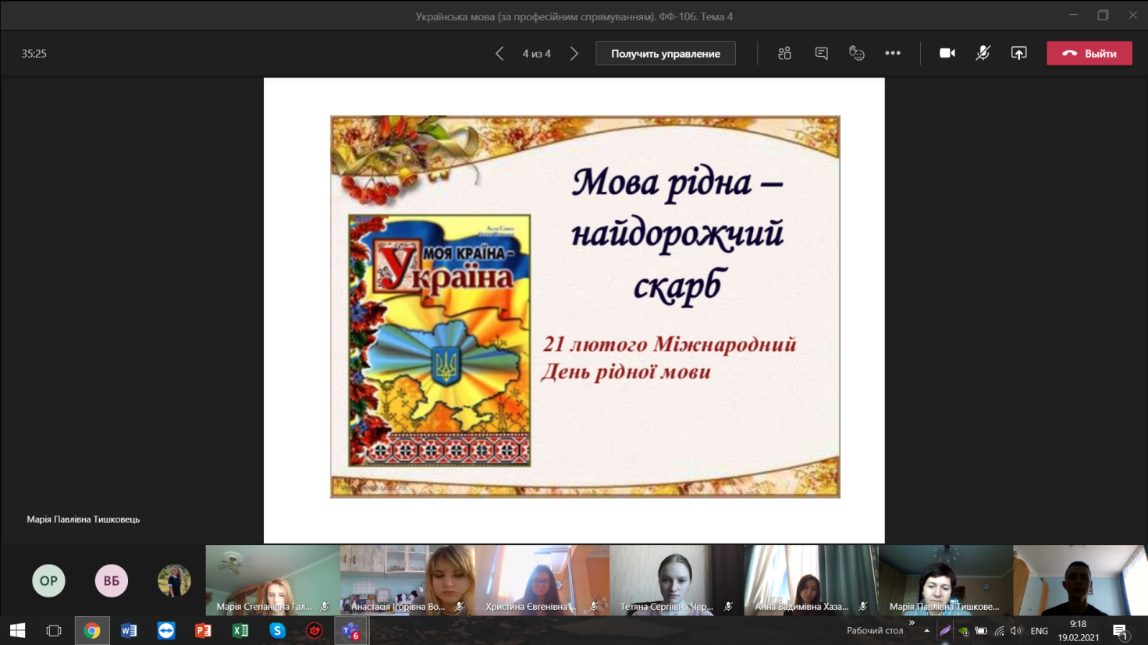Click the share content icon
Image resolution: width=1148 pixels, height=645 pixels.
(1019, 53)
